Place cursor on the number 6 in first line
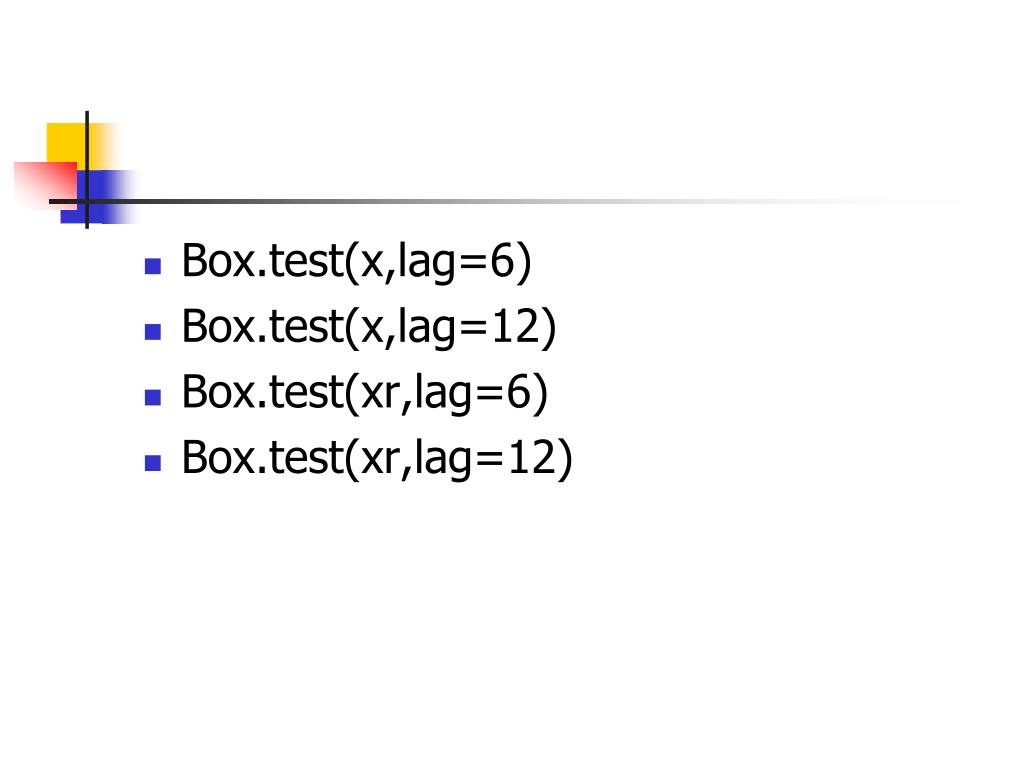The image size is (1024, 768). pos(503,261)
